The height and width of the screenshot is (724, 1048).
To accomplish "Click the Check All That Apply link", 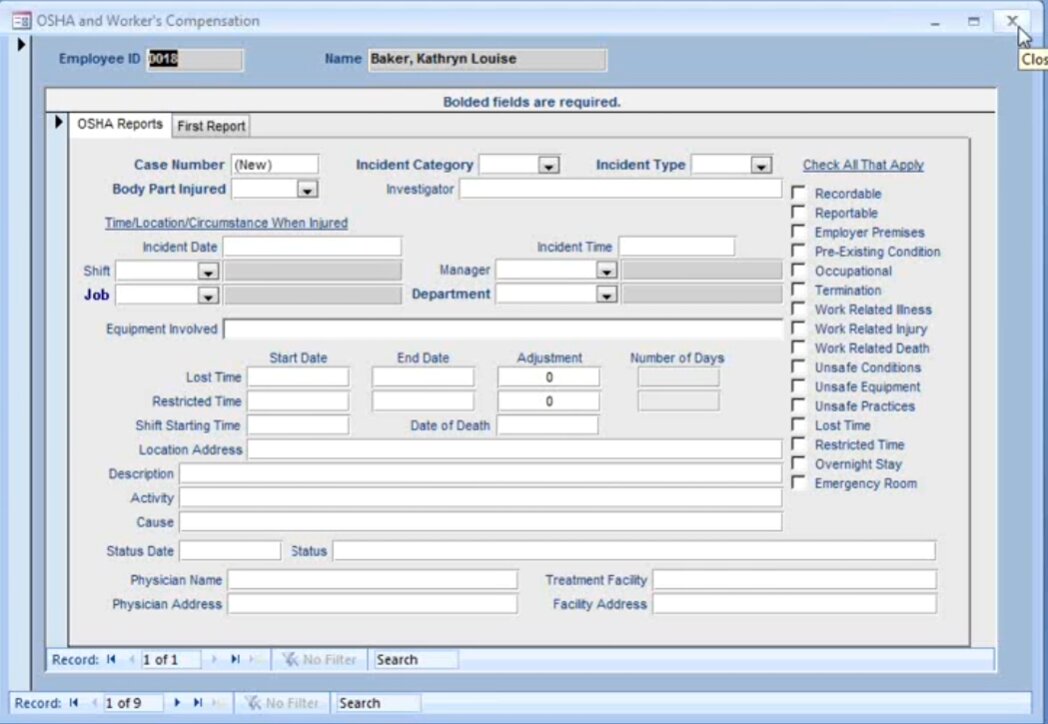I will click(x=863, y=165).
